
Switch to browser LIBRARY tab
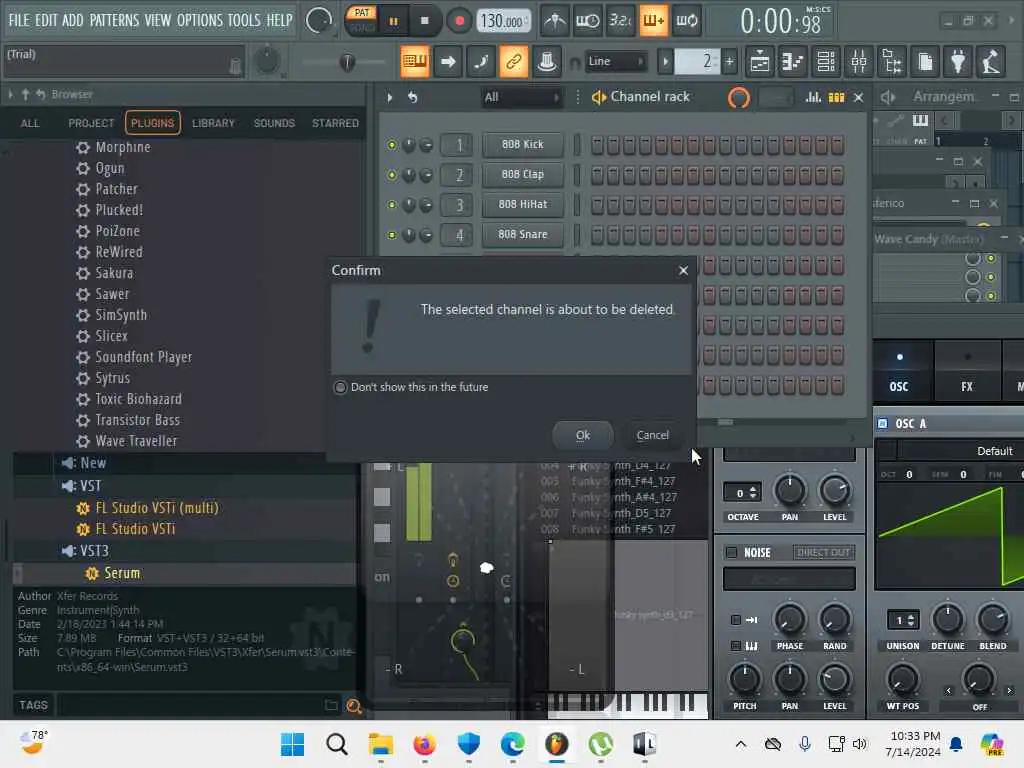point(213,123)
